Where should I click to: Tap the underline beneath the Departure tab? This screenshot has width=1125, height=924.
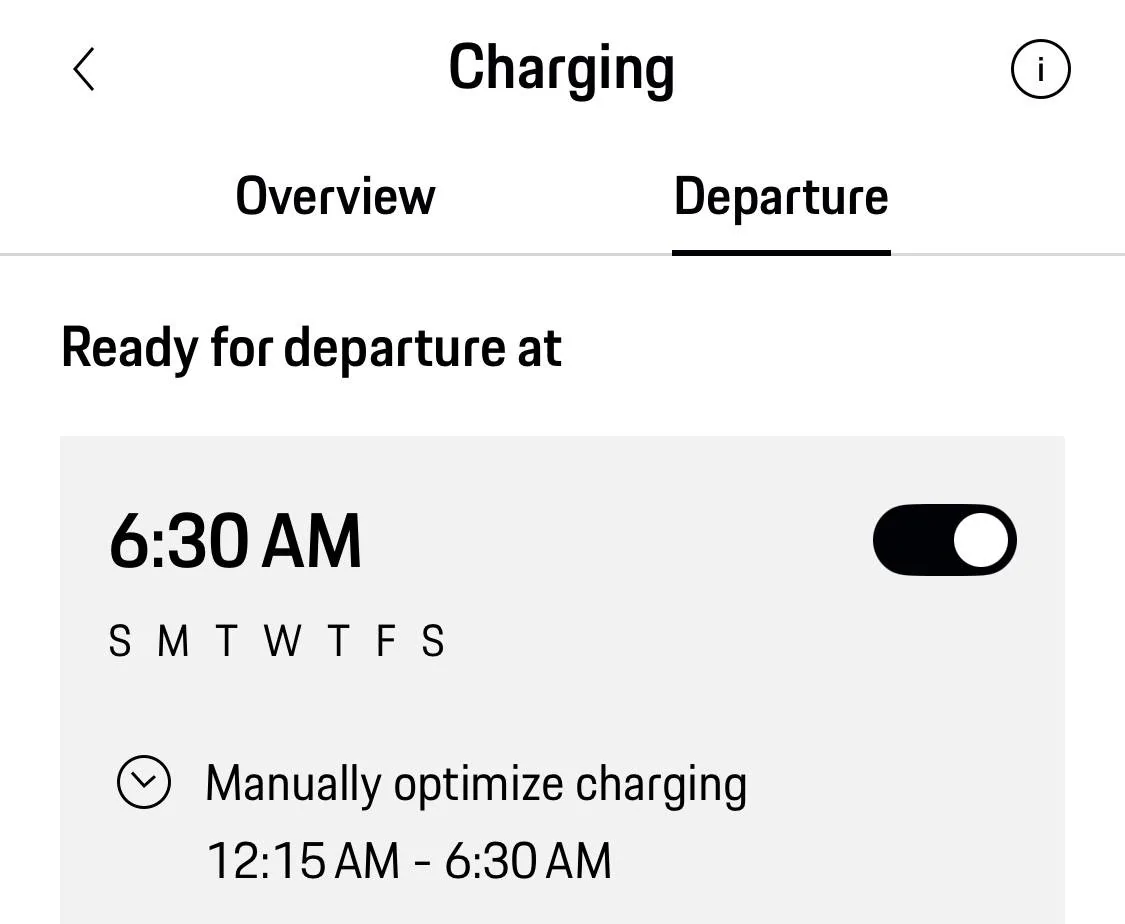coord(781,252)
